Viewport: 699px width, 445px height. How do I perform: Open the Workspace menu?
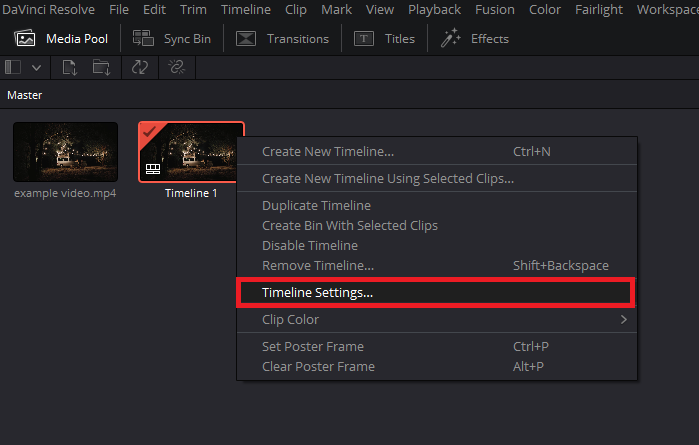point(667,9)
